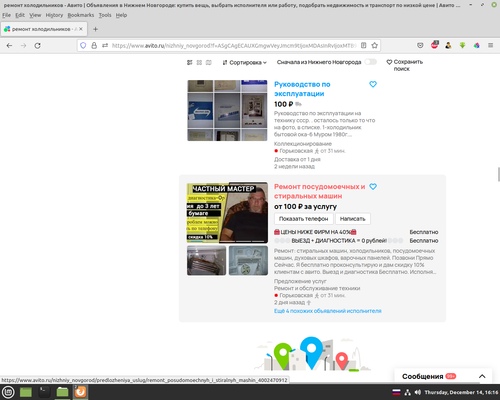The image size is (500, 400).
Task: Reload the current Avito page
Action: click(38, 46)
